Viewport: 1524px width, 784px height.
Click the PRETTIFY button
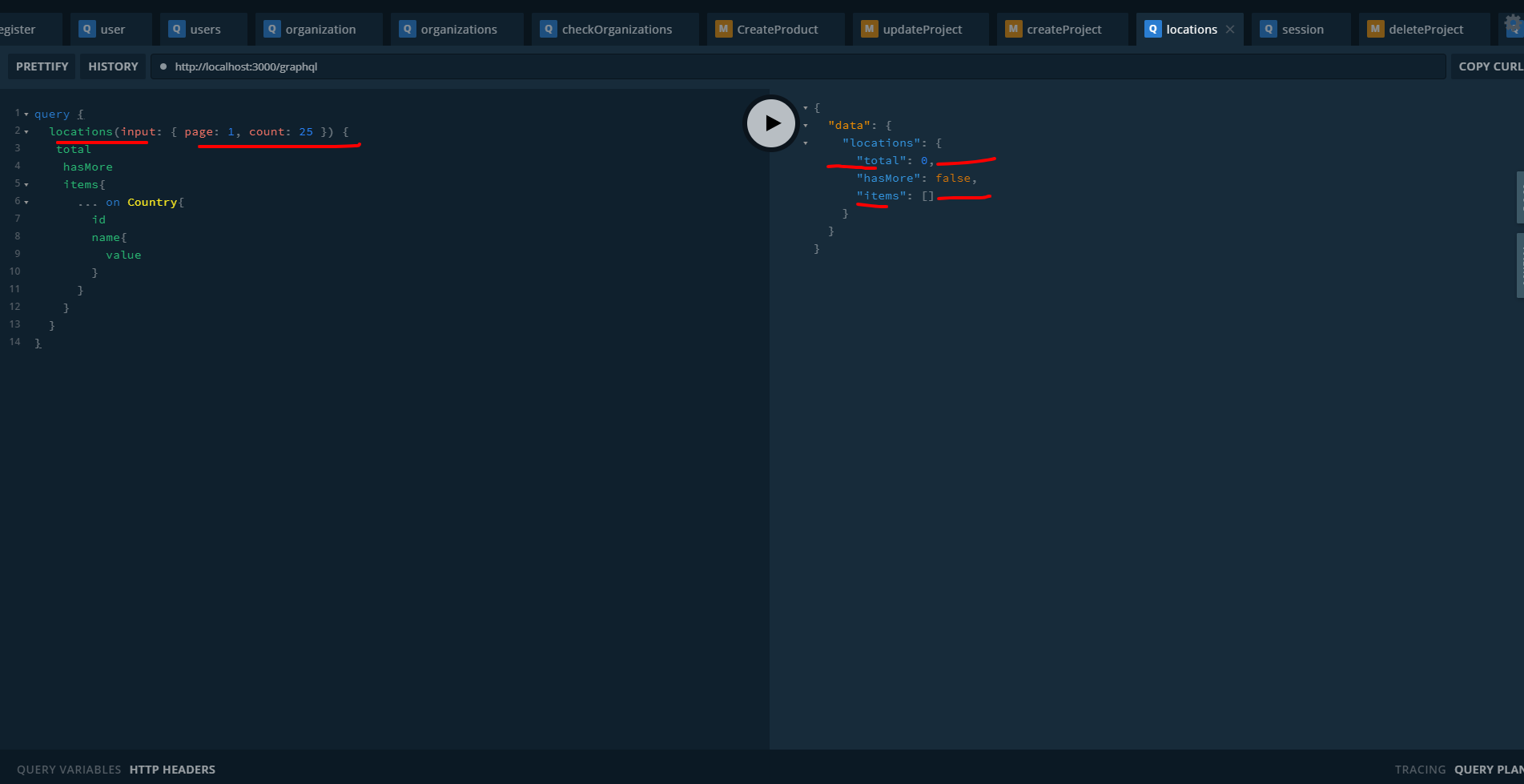coord(41,66)
